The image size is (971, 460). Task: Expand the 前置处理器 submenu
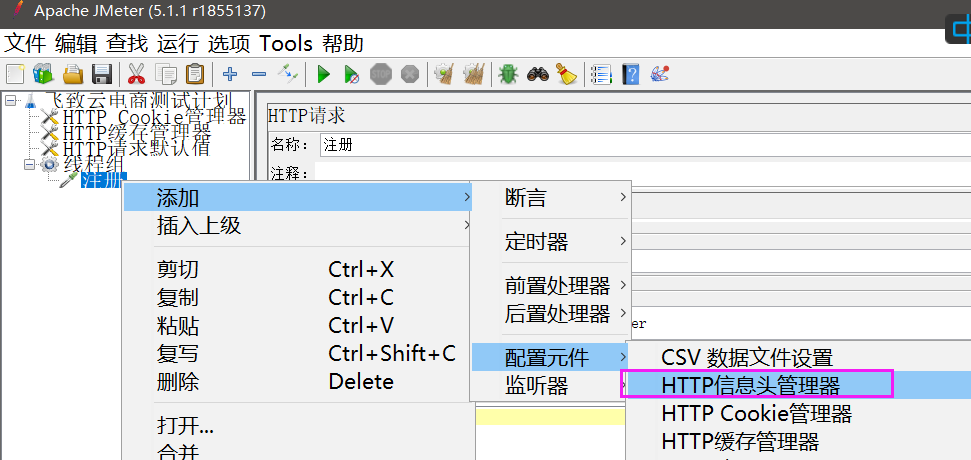(551, 285)
